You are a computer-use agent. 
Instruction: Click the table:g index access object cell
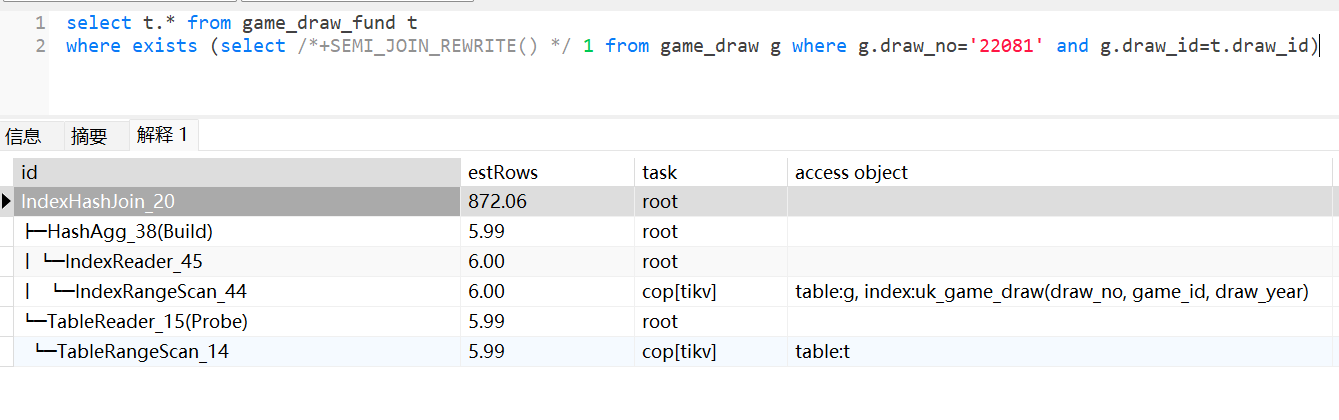pyautogui.click(x=1060, y=291)
